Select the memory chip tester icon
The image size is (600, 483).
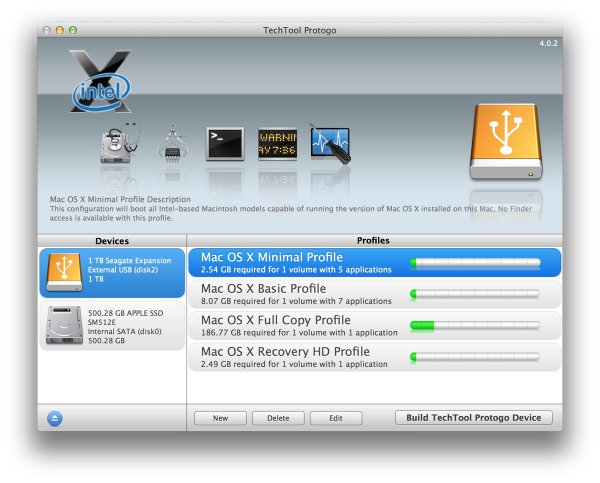tap(172, 145)
